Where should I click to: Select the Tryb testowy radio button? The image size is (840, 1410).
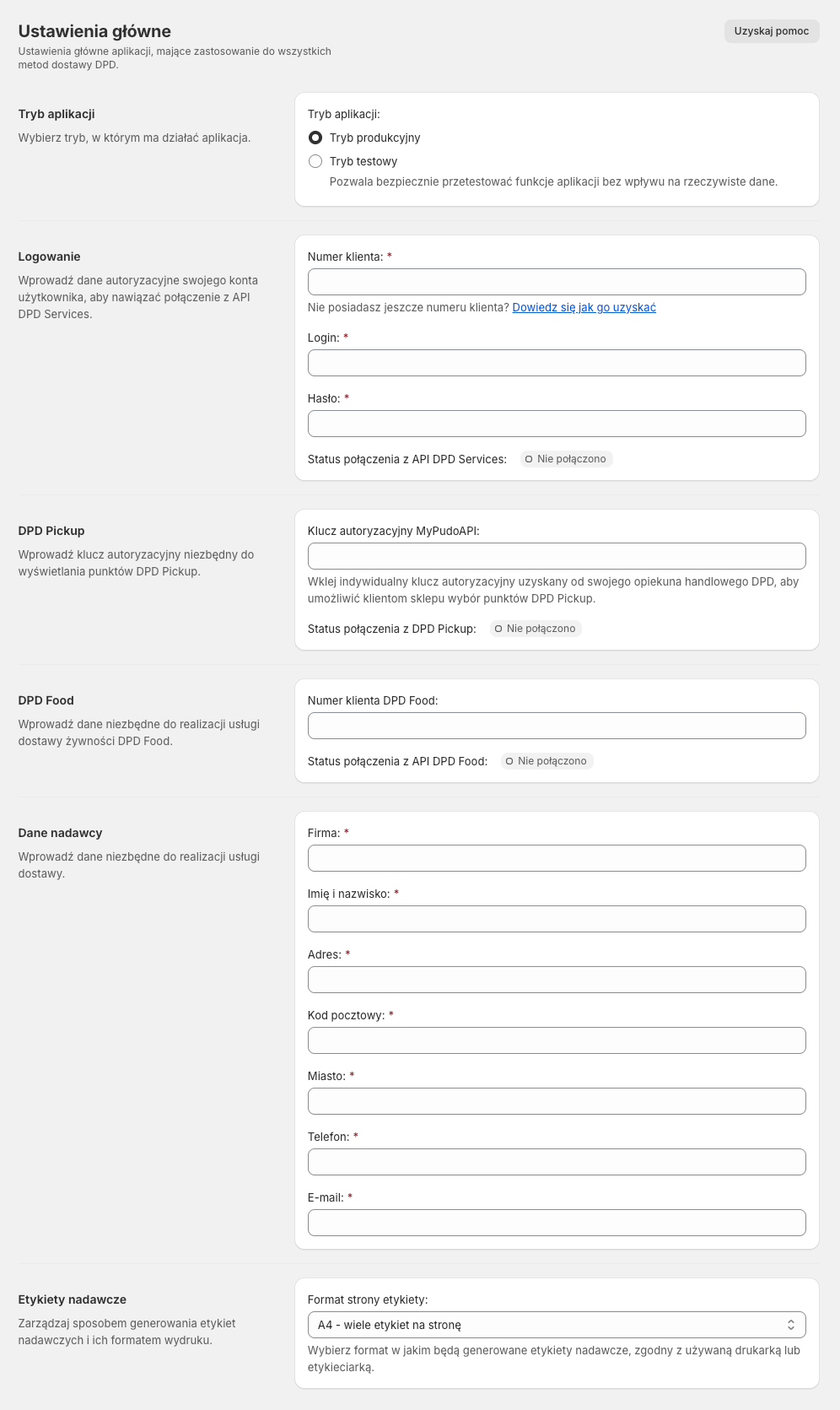pyautogui.click(x=315, y=161)
